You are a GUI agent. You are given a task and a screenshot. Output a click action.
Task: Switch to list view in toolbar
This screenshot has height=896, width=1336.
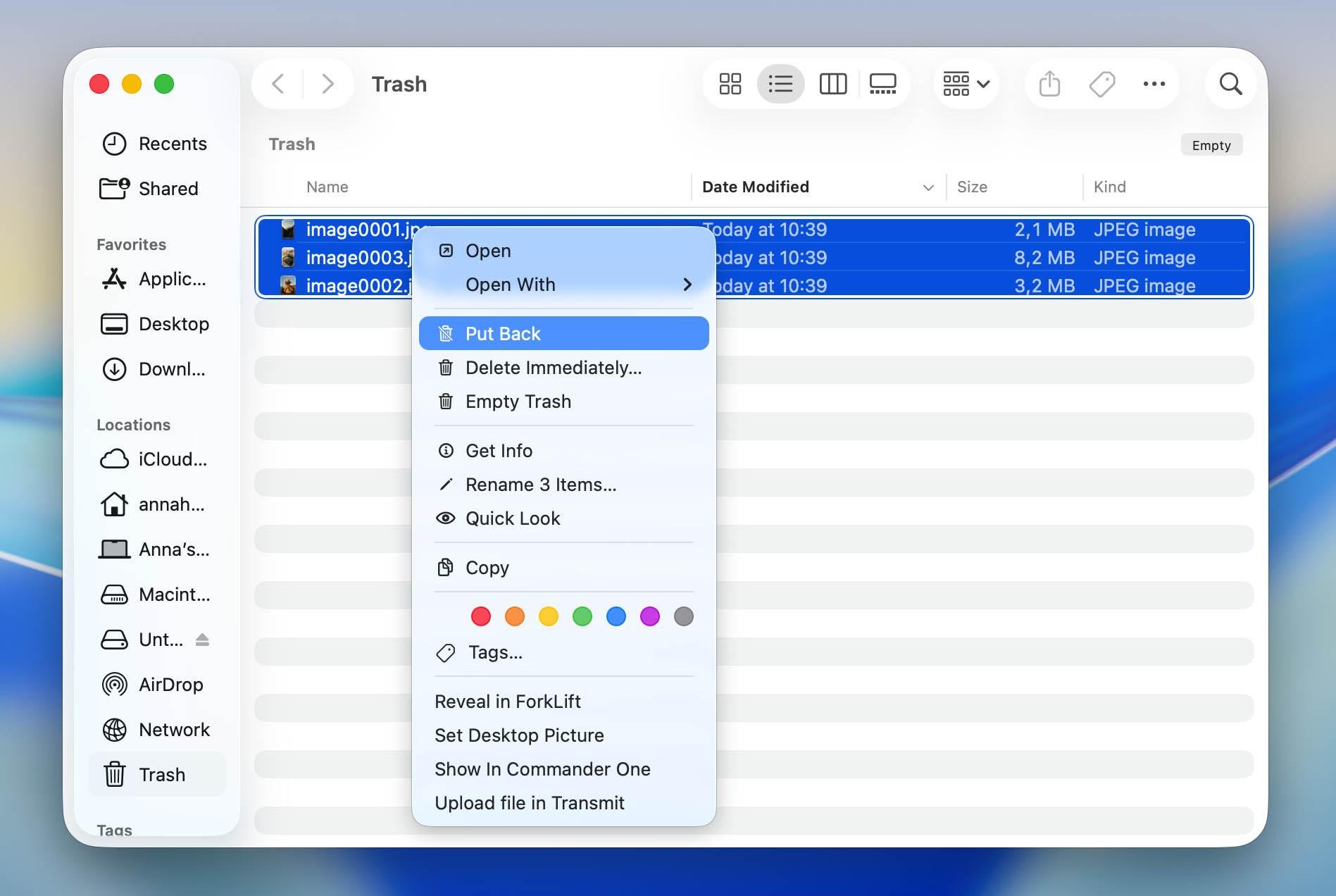click(780, 84)
